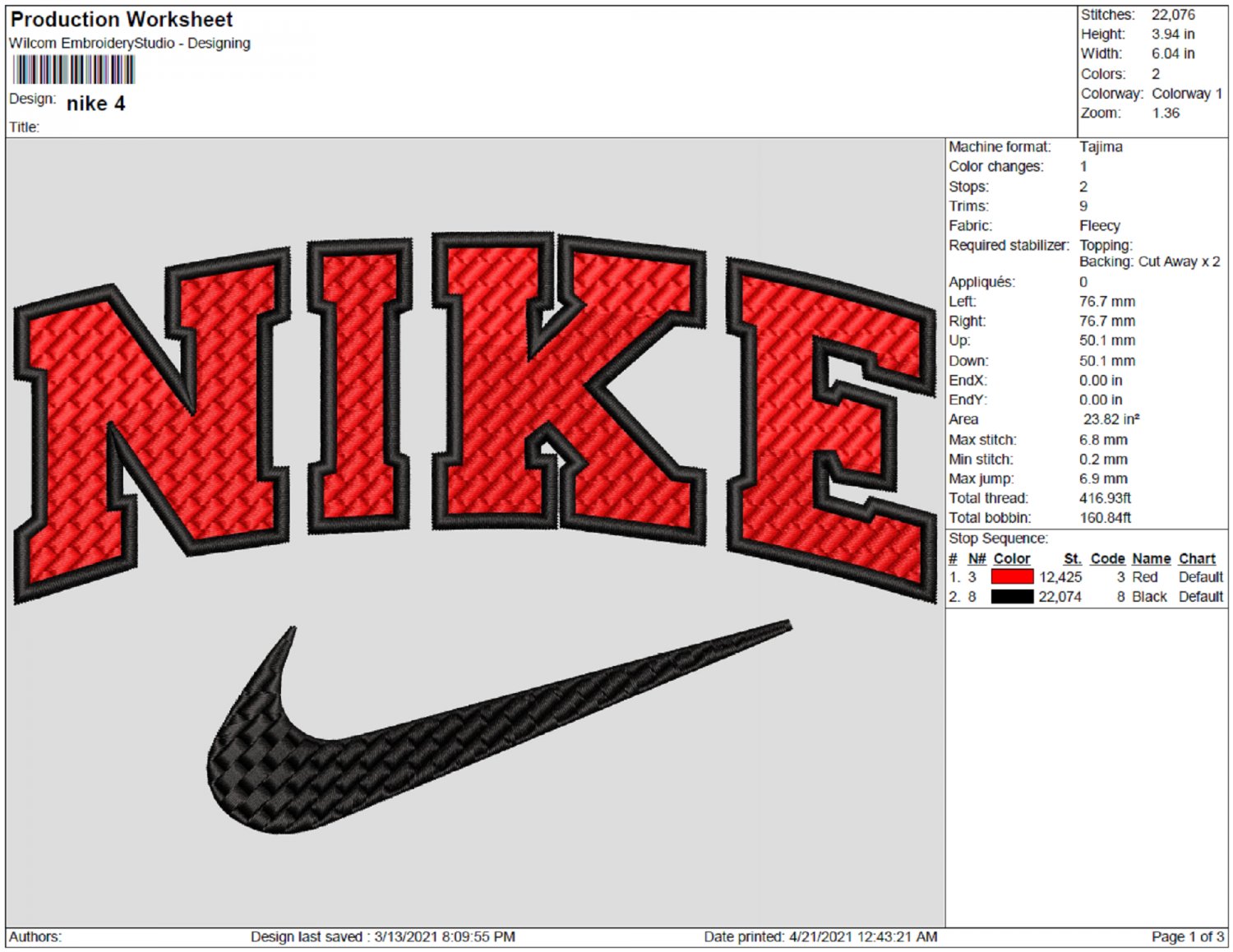Click the "Chart" column header
The height and width of the screenshot is (952, 1233).
pyautogui.click(x=1197, y=559)
